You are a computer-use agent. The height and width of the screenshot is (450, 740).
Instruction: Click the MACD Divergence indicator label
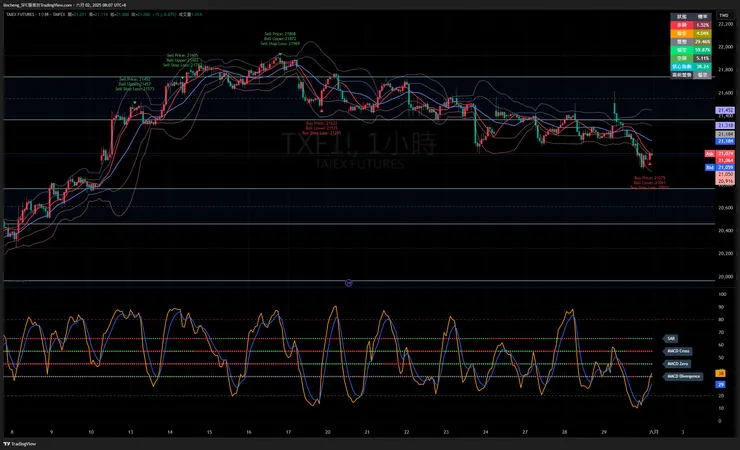684,377
